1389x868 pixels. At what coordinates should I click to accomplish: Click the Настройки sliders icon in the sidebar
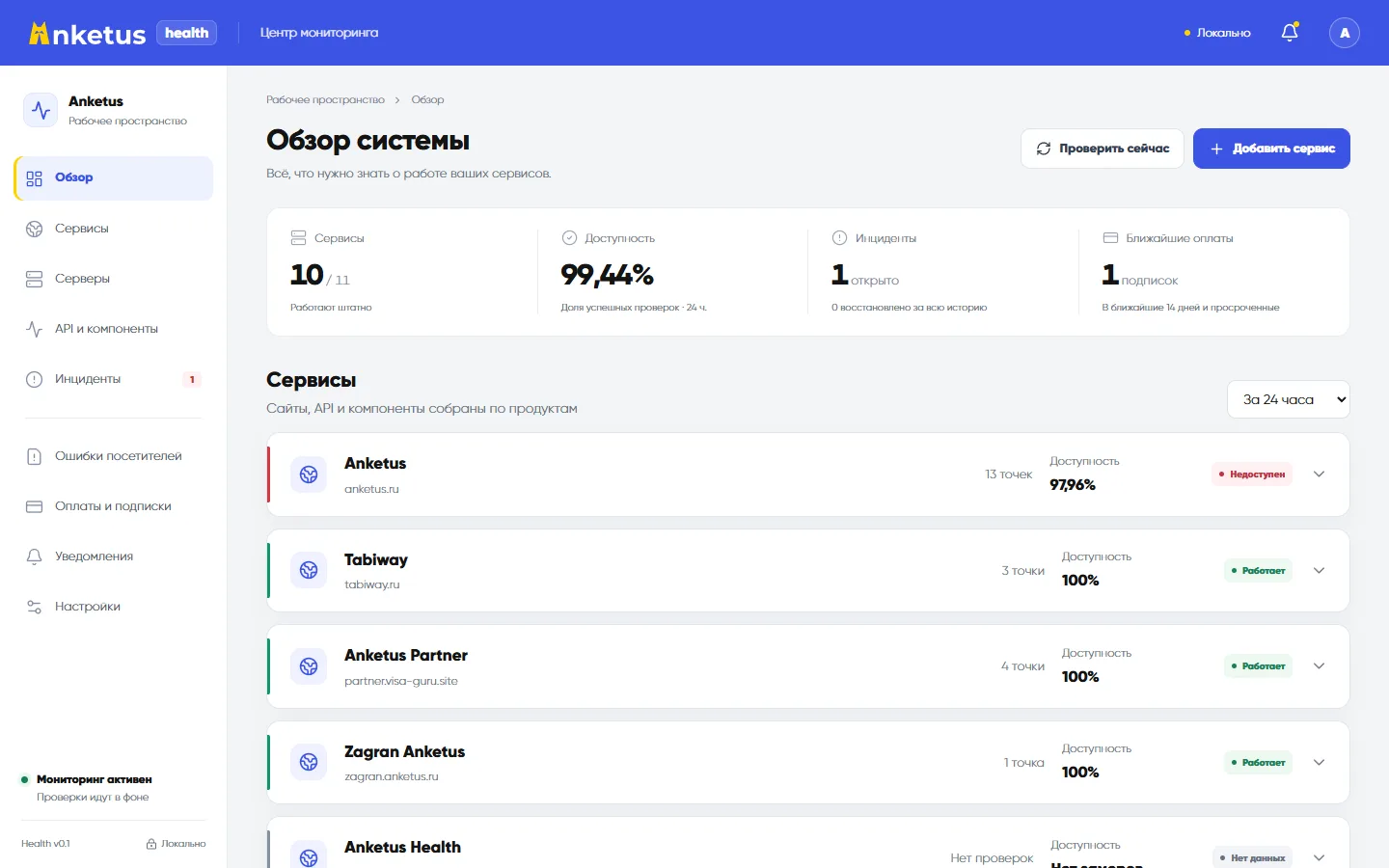pyautogui.click(x=35, y=607)
